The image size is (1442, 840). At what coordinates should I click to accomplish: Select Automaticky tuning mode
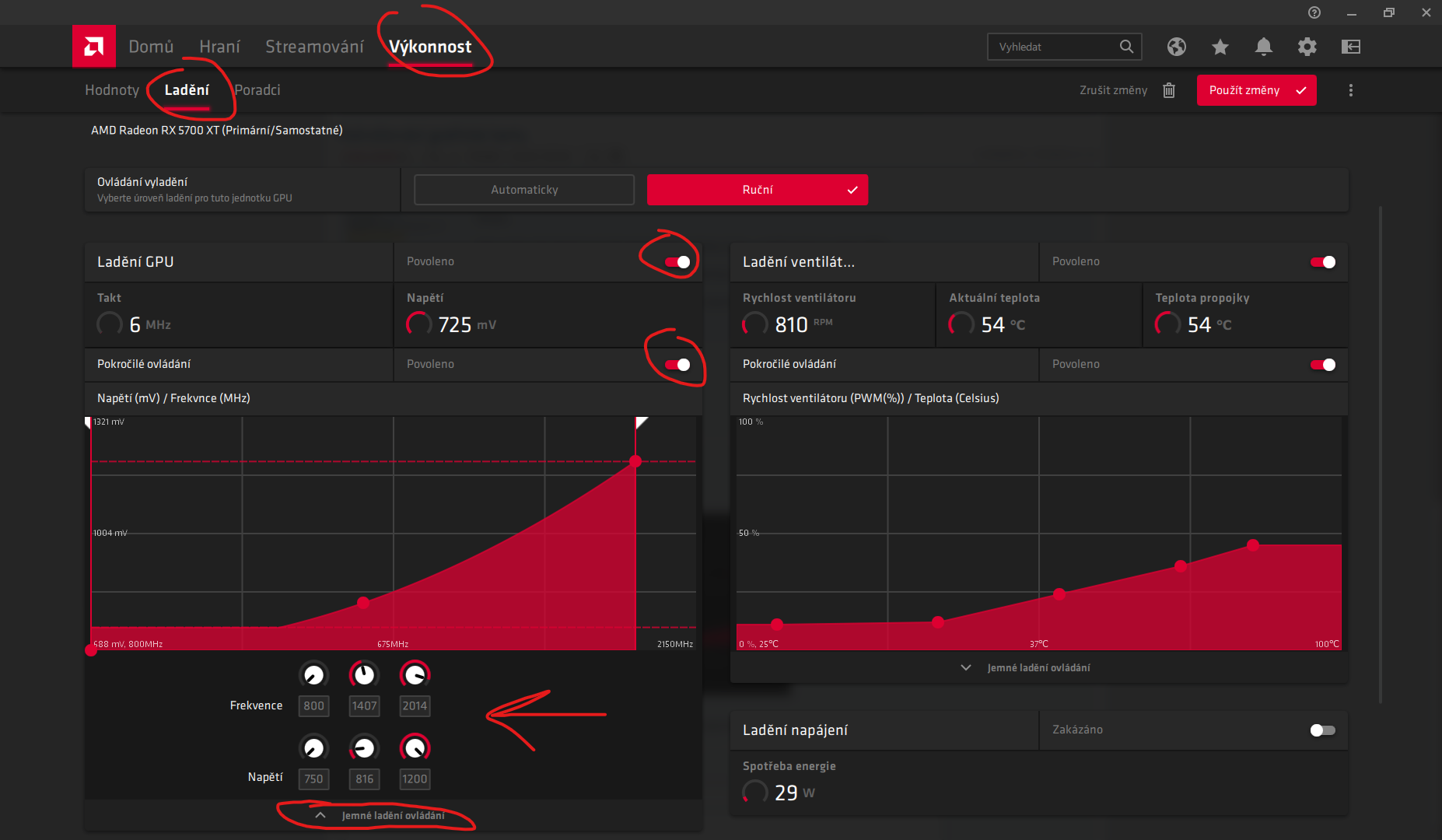click(524, 190)
